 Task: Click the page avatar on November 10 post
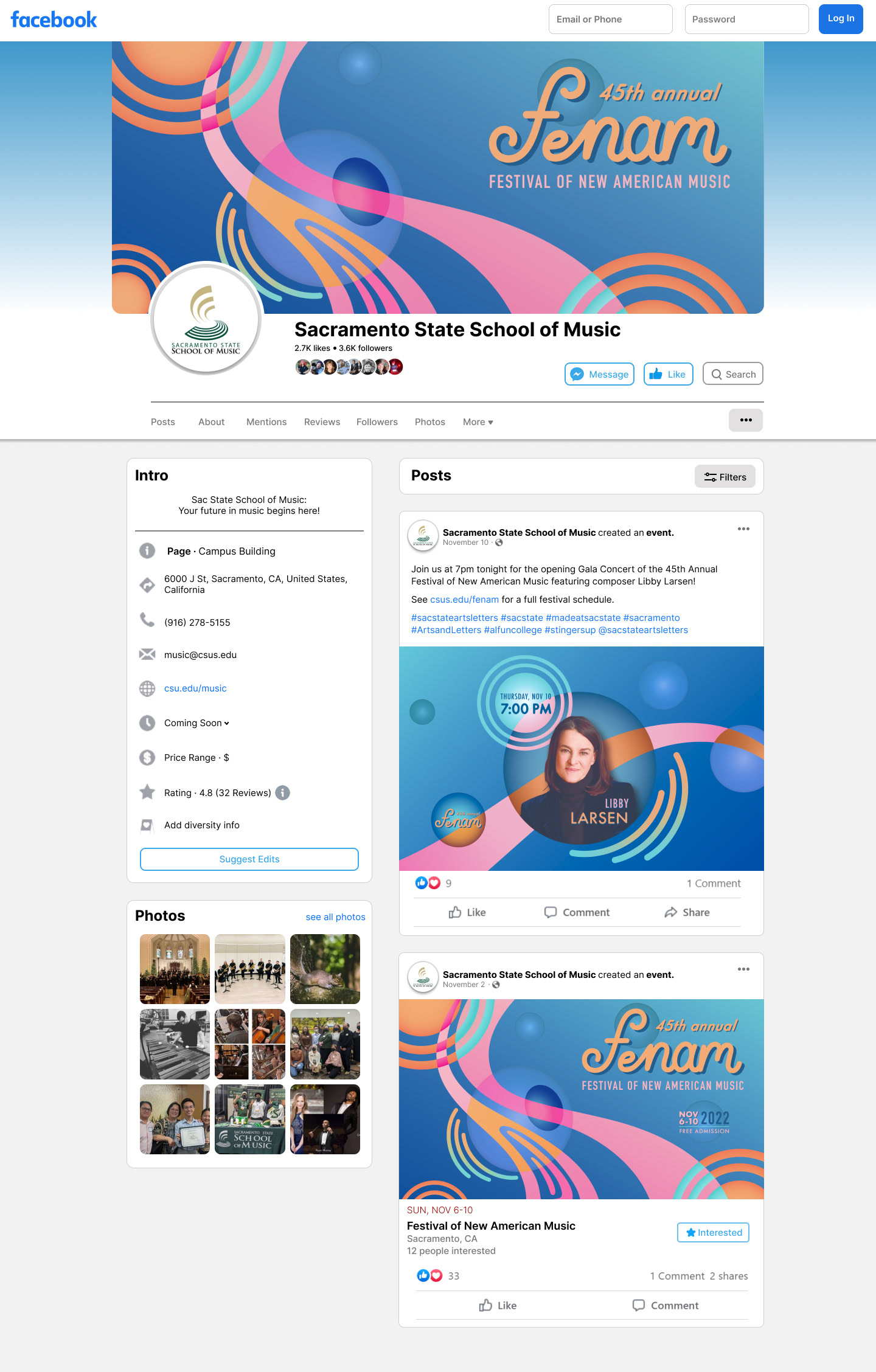pos(423,535)
